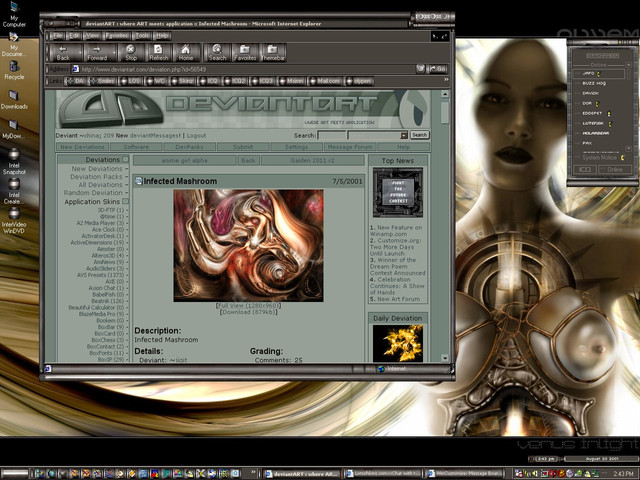Toggle the Application Skins section box
640x480 pixels.
pos(125,201)
